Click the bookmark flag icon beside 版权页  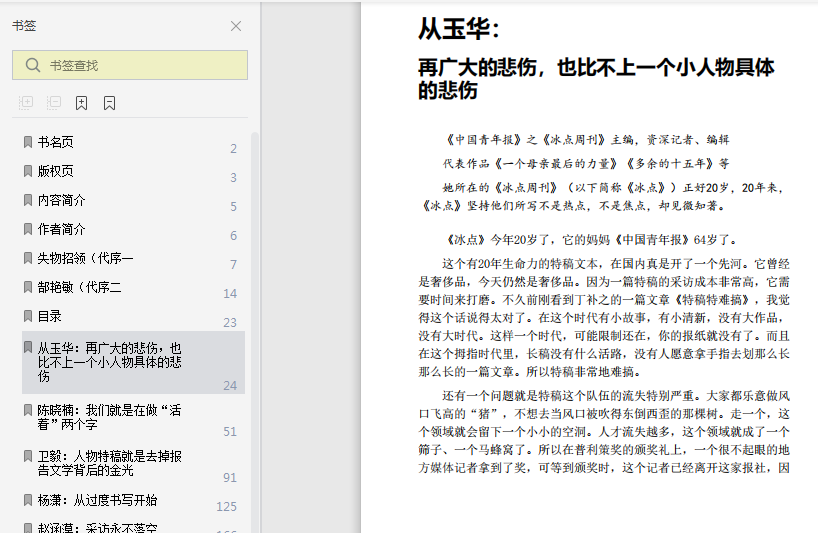point(28,171)
